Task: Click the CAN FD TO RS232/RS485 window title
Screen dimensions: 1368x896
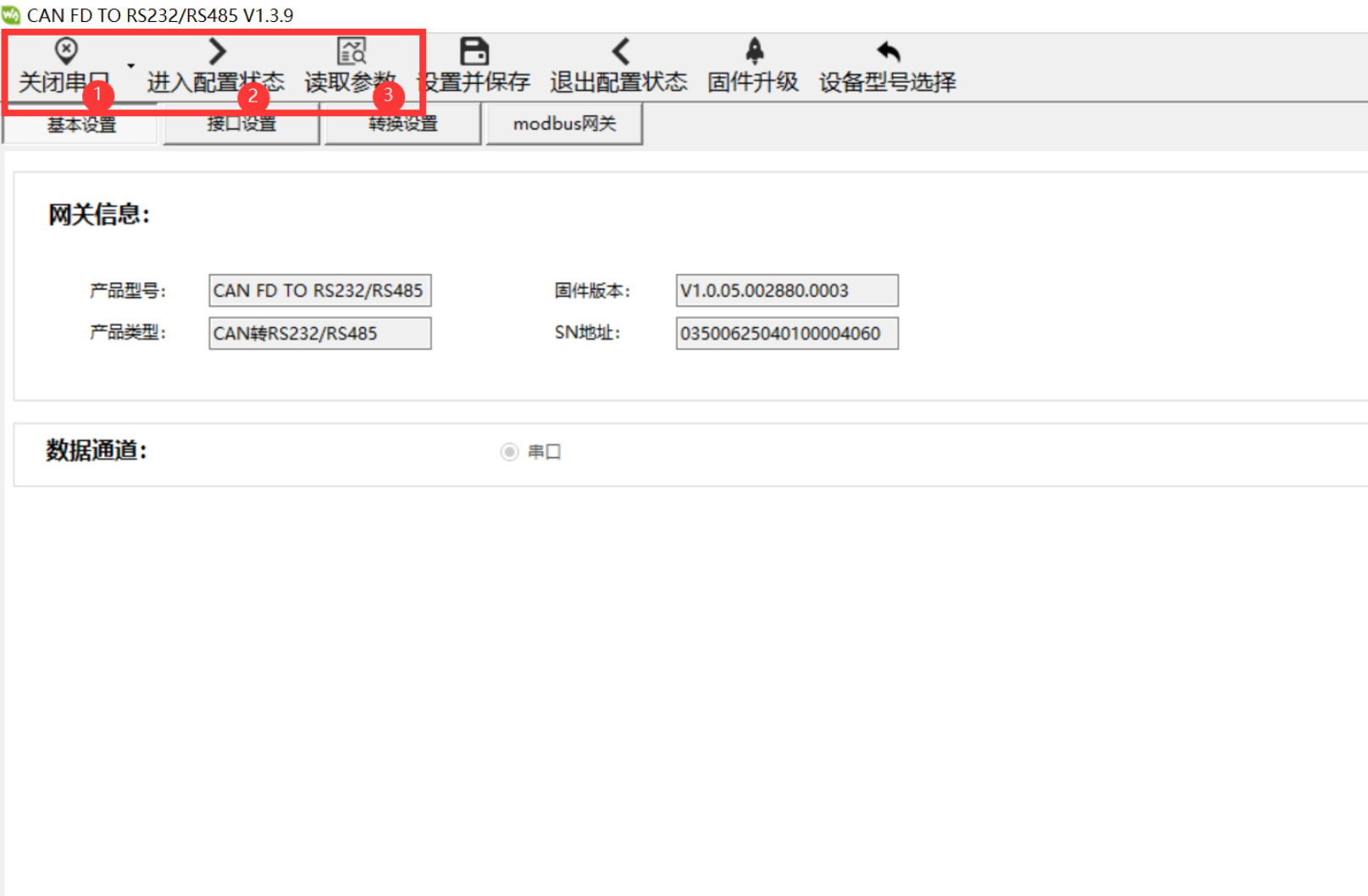Action: pos(160,15)
